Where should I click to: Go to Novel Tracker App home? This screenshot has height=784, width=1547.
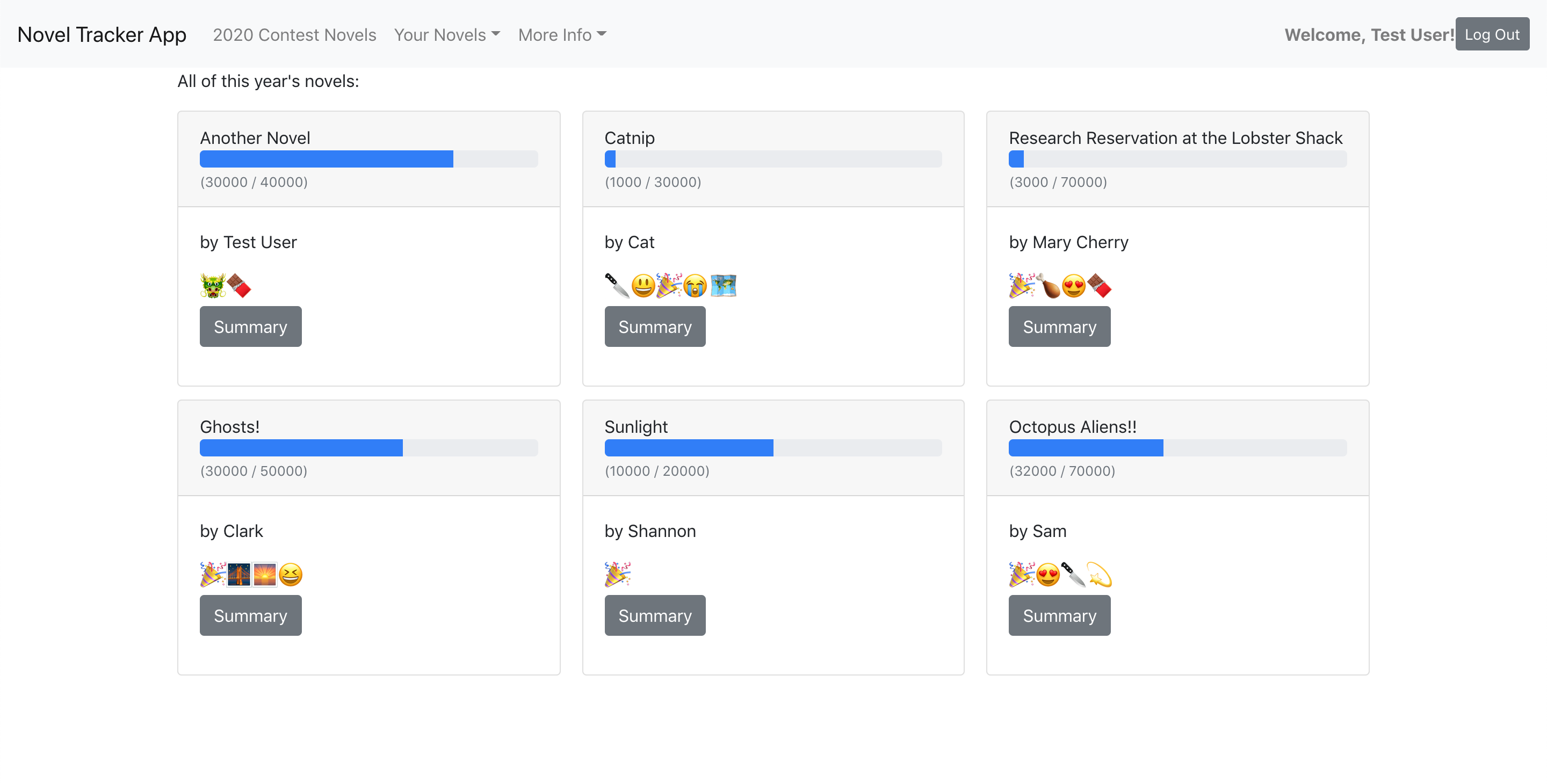click(x=102, y=35)
